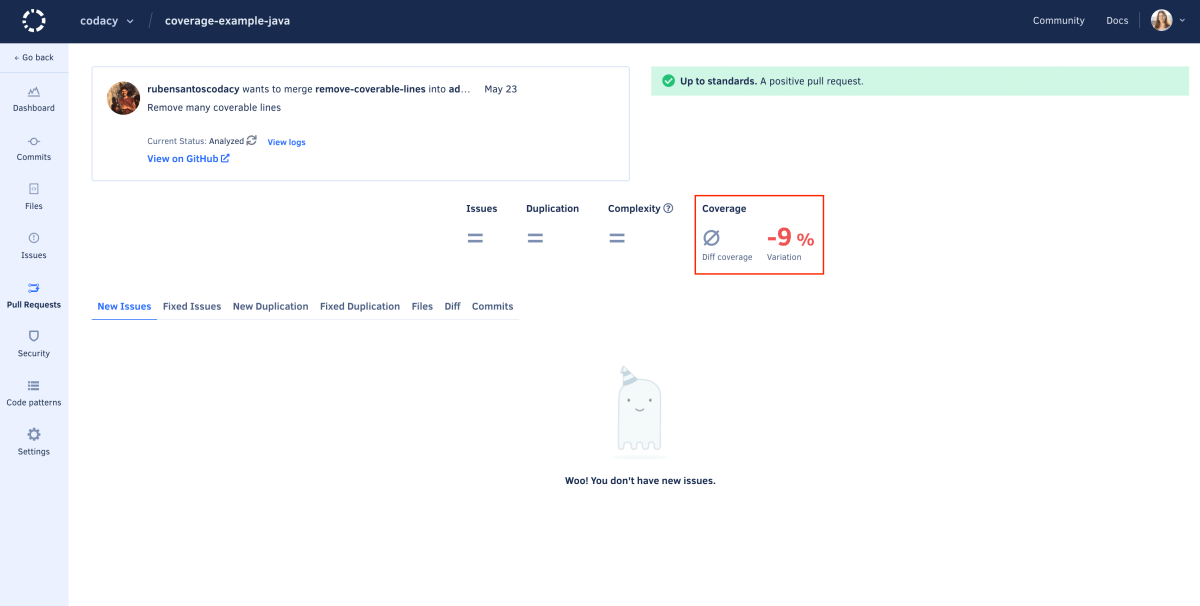The image size is (1200, 606).
Task: Open the Complexity help tooltip icon
Action: 667,208
